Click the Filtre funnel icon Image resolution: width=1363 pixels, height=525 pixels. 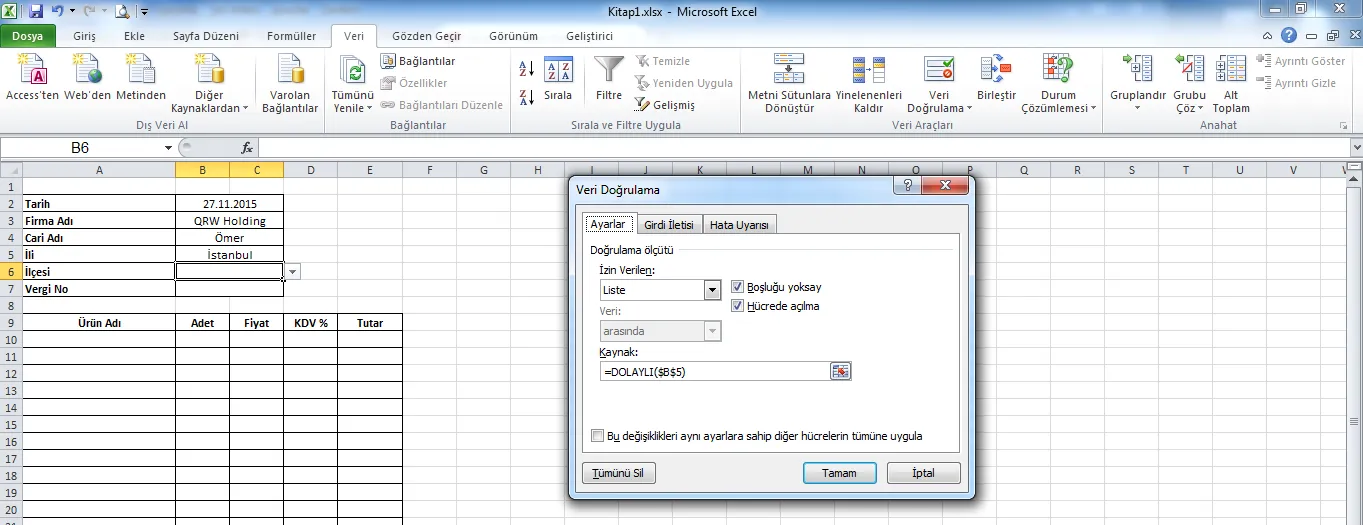tap(609, 71)
